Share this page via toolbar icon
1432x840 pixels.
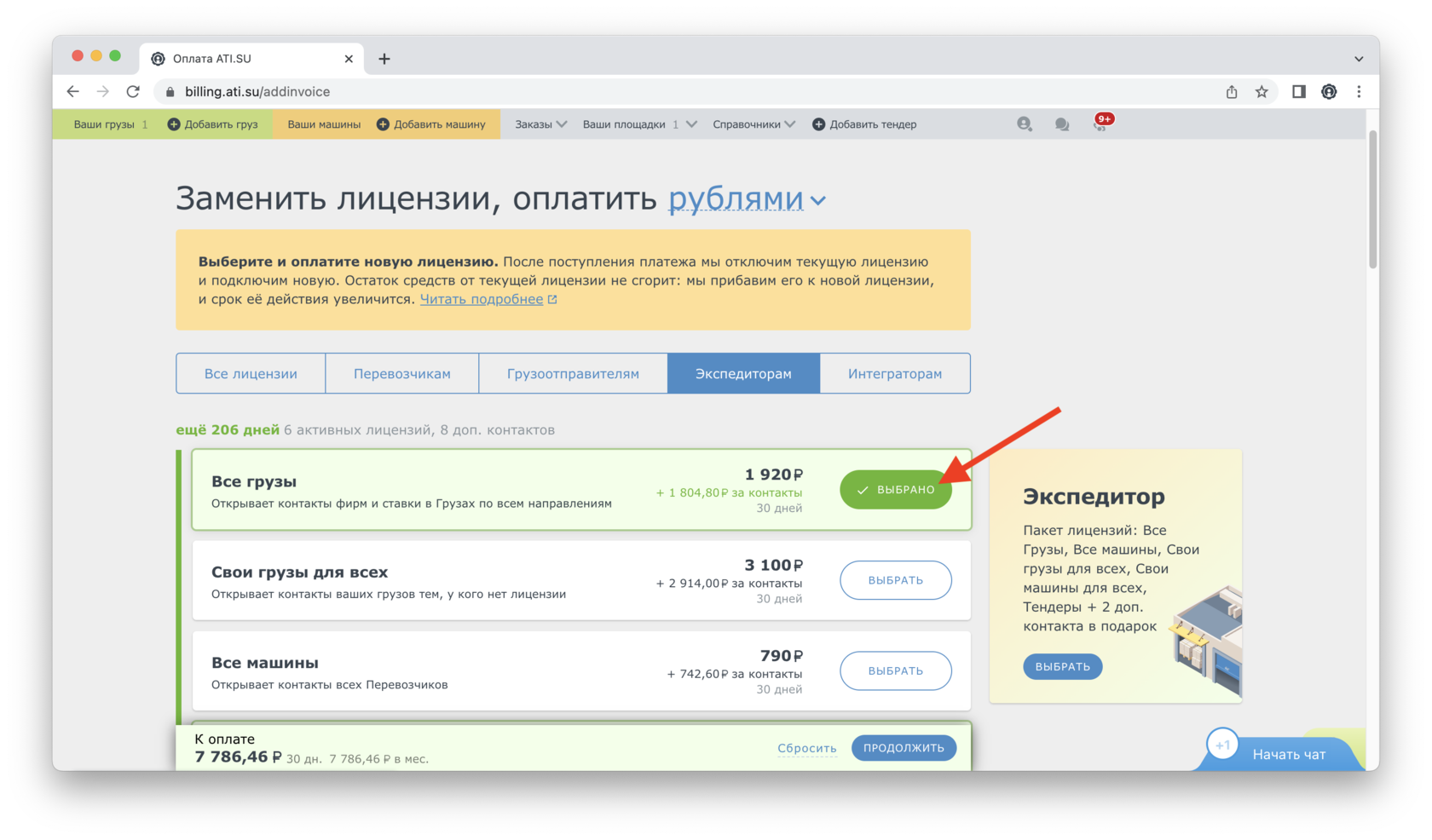pyautogui.click(x=1232, y=91)
